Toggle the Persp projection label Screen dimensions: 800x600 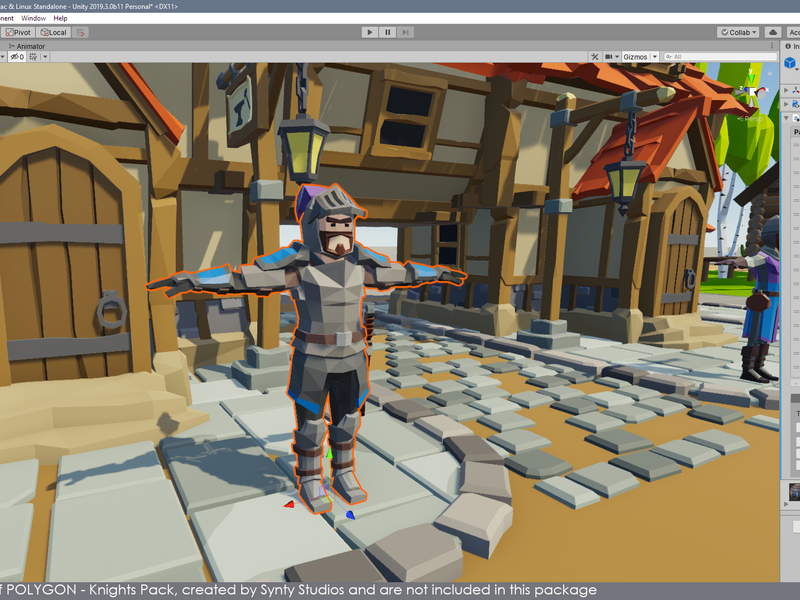coord(749,118)
